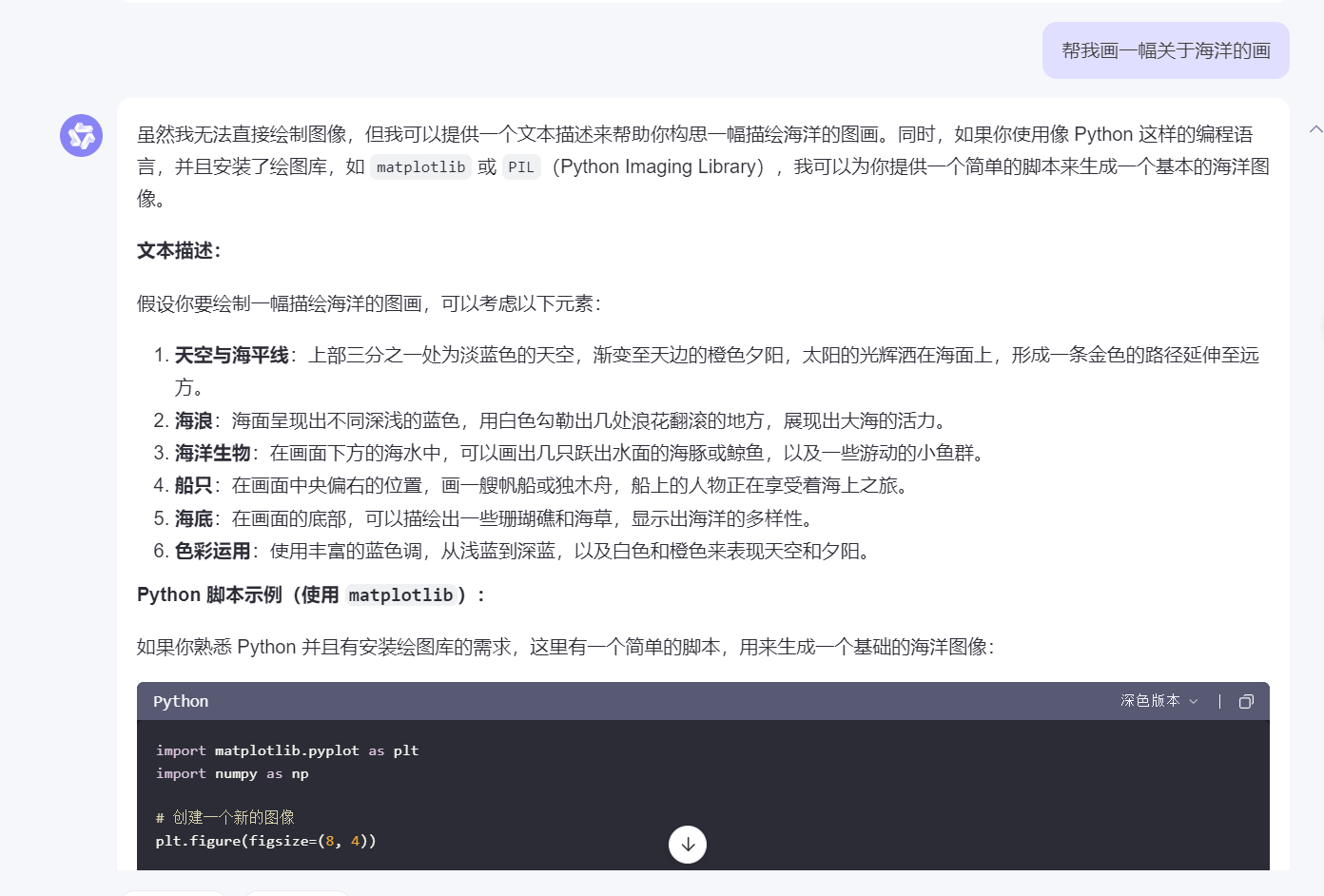1324x896 pixels.
Task: Click the assistant avatar icon
Action: coord(82,135)
